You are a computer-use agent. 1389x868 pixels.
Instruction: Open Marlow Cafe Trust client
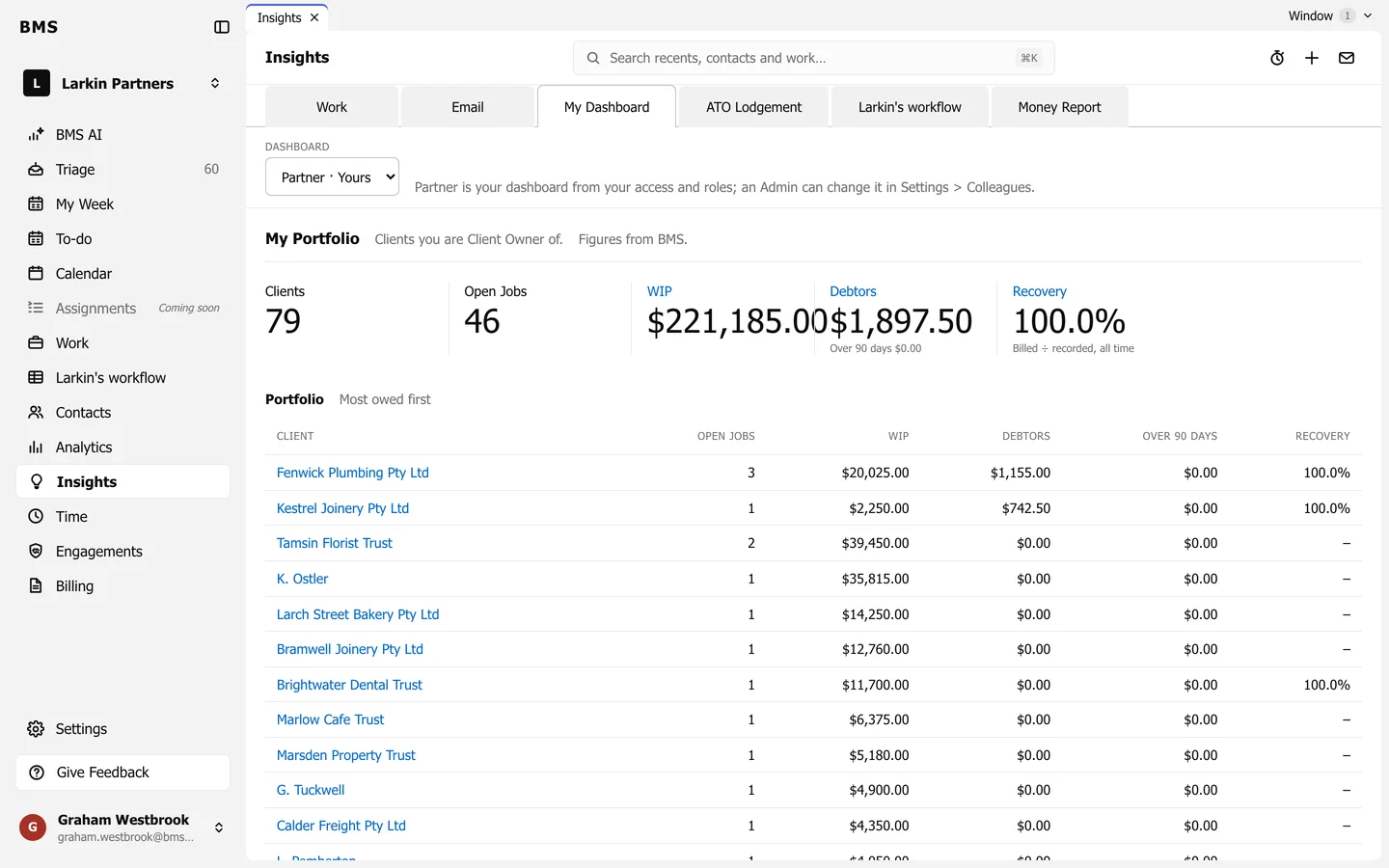point(330,719)
